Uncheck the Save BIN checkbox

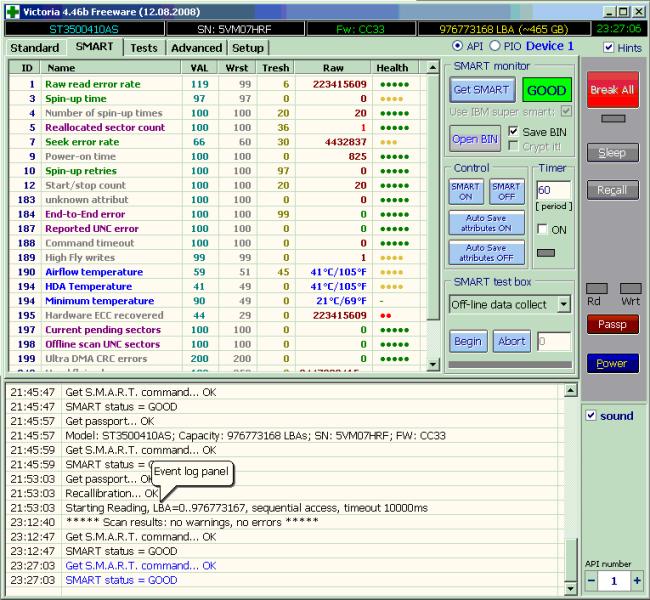click(514, 131)
